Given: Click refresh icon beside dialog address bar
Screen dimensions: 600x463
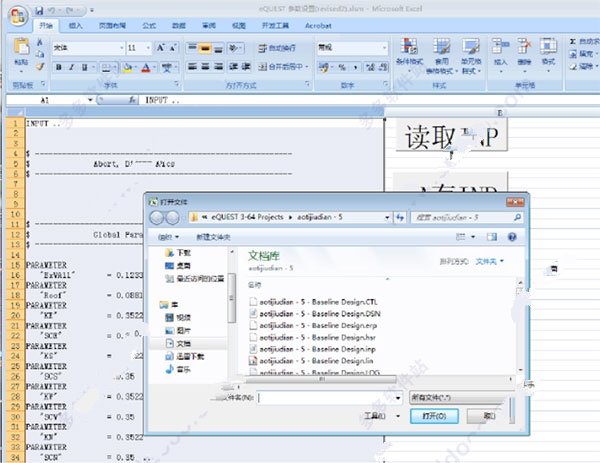Looking at the screenshot, I should pyautogui.click(x=400, y=217).
